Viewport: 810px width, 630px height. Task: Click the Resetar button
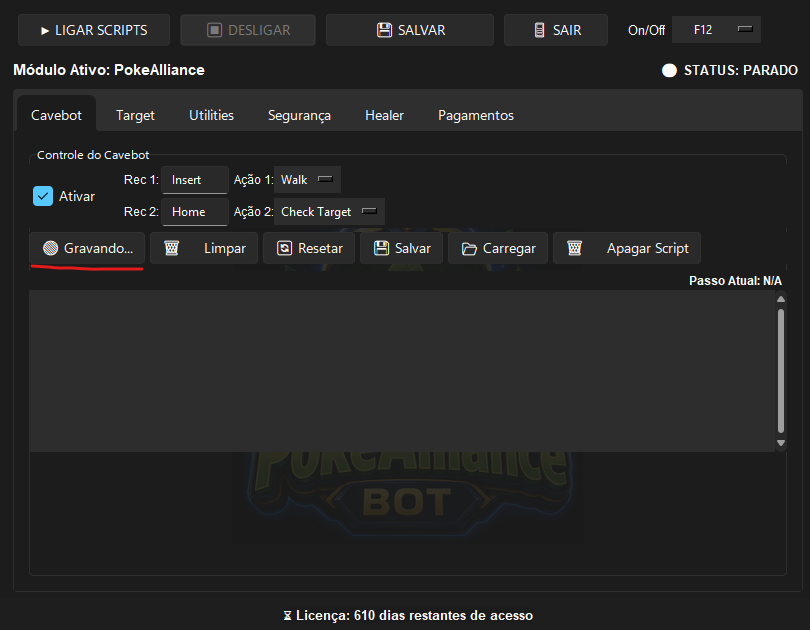click(x=309, y=248)
